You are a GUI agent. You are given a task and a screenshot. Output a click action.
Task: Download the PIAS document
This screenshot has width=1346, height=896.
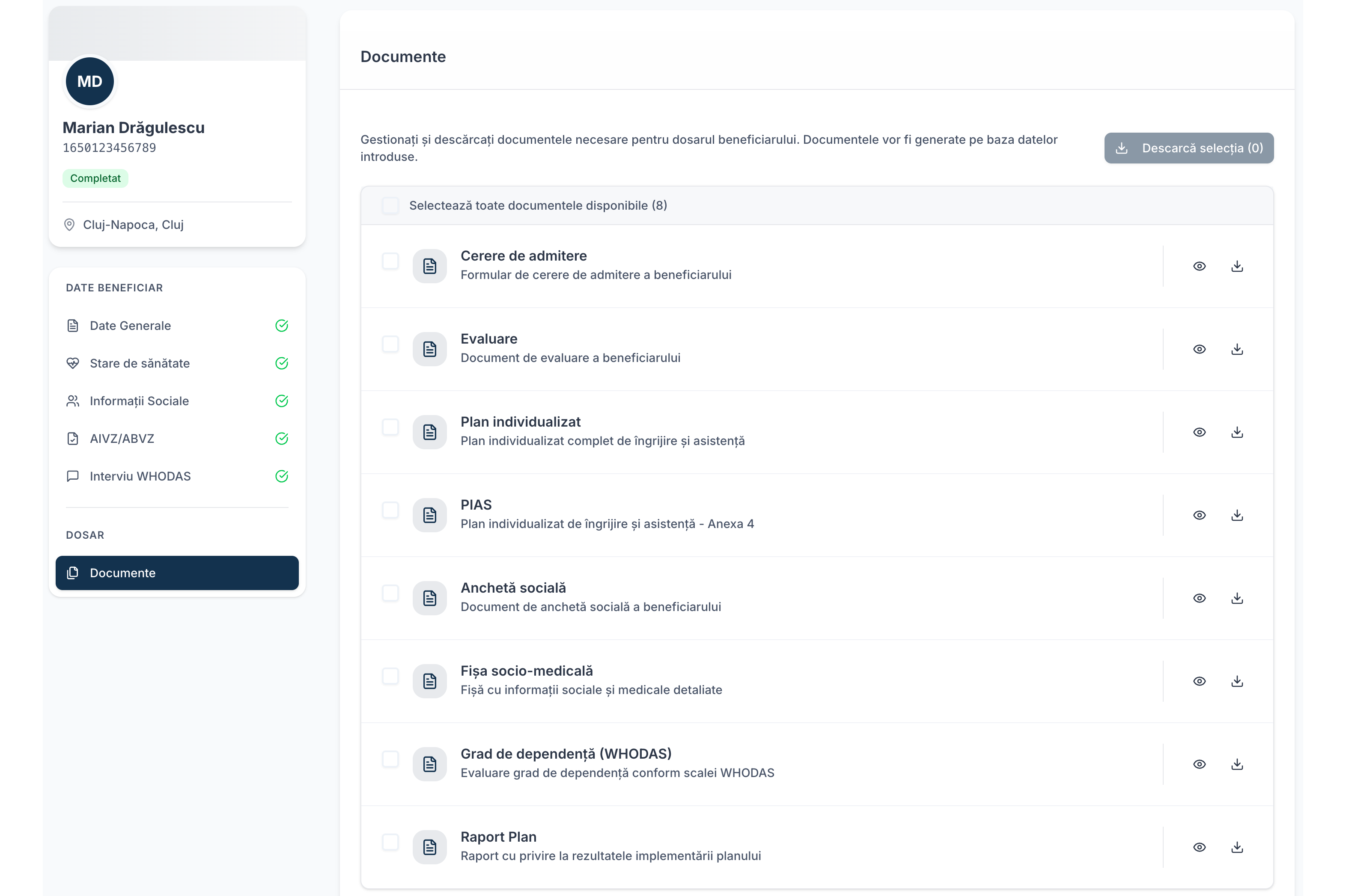[x=1237, y=515]
